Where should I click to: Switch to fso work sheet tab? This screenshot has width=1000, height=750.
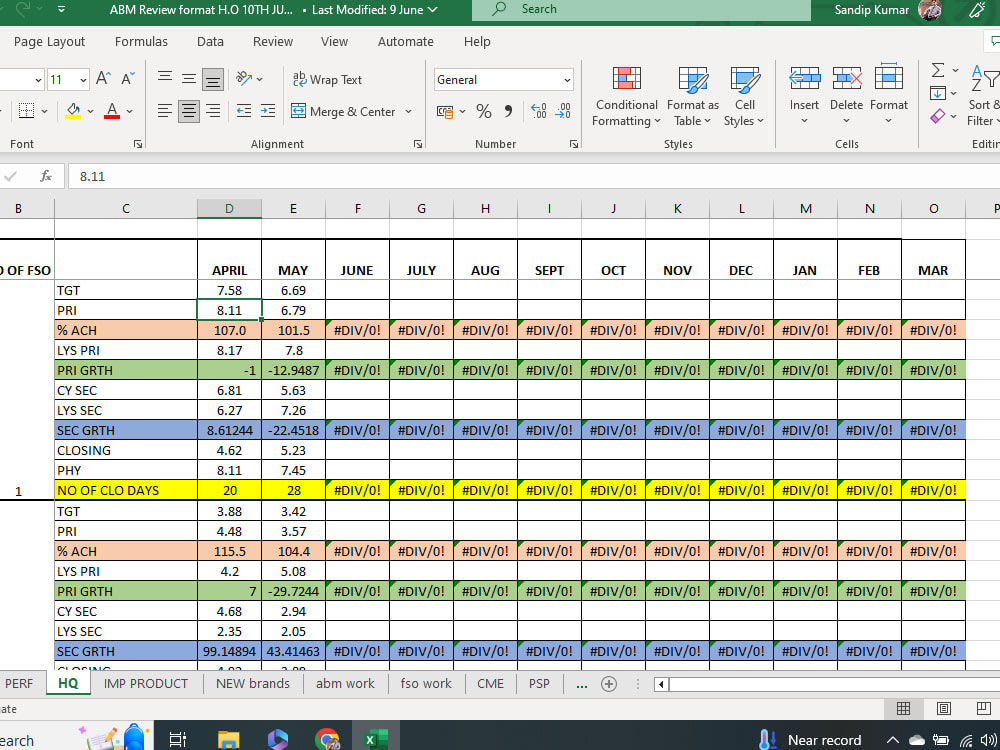tap(426, 684)
